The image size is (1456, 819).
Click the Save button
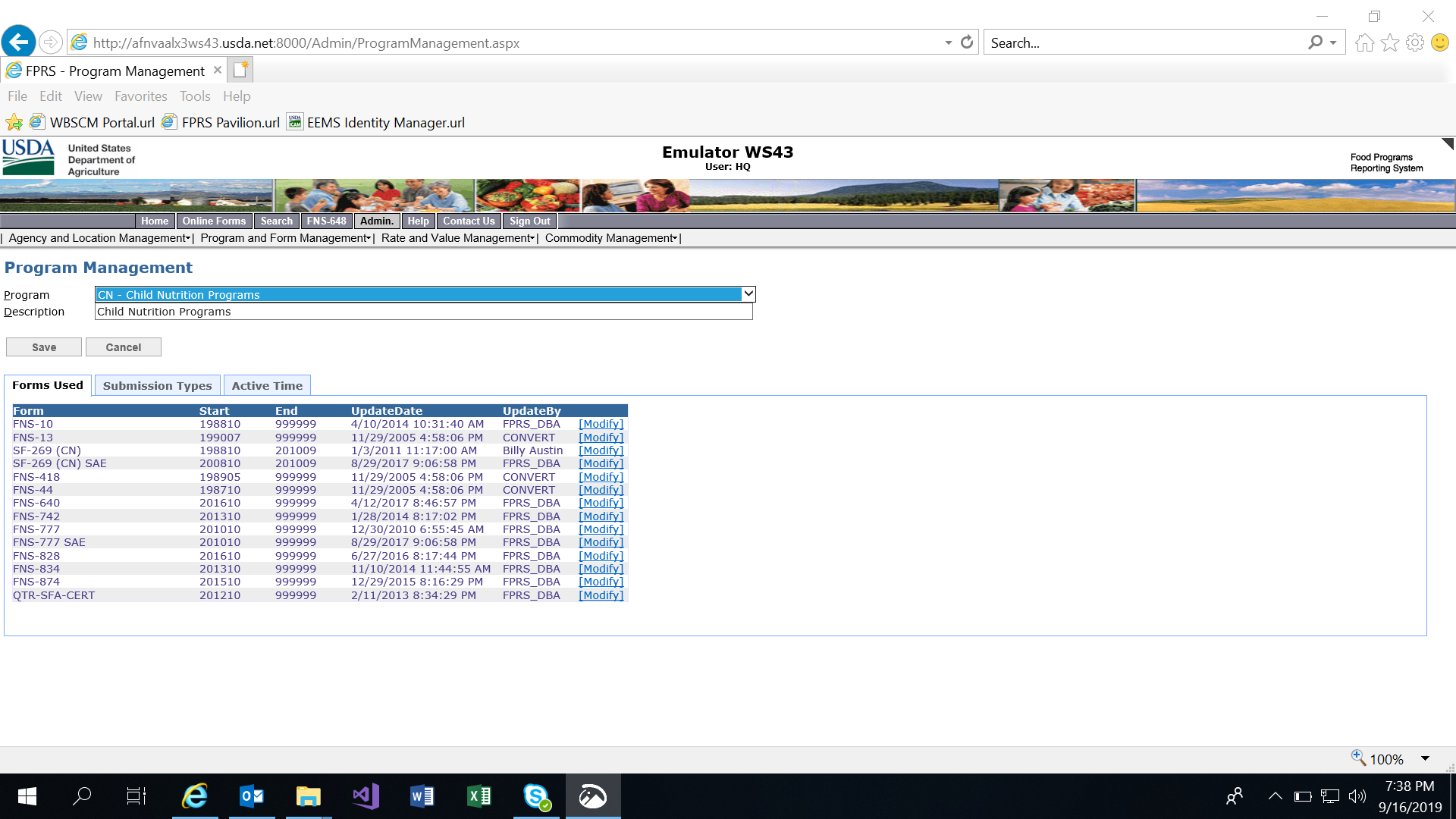44,347
